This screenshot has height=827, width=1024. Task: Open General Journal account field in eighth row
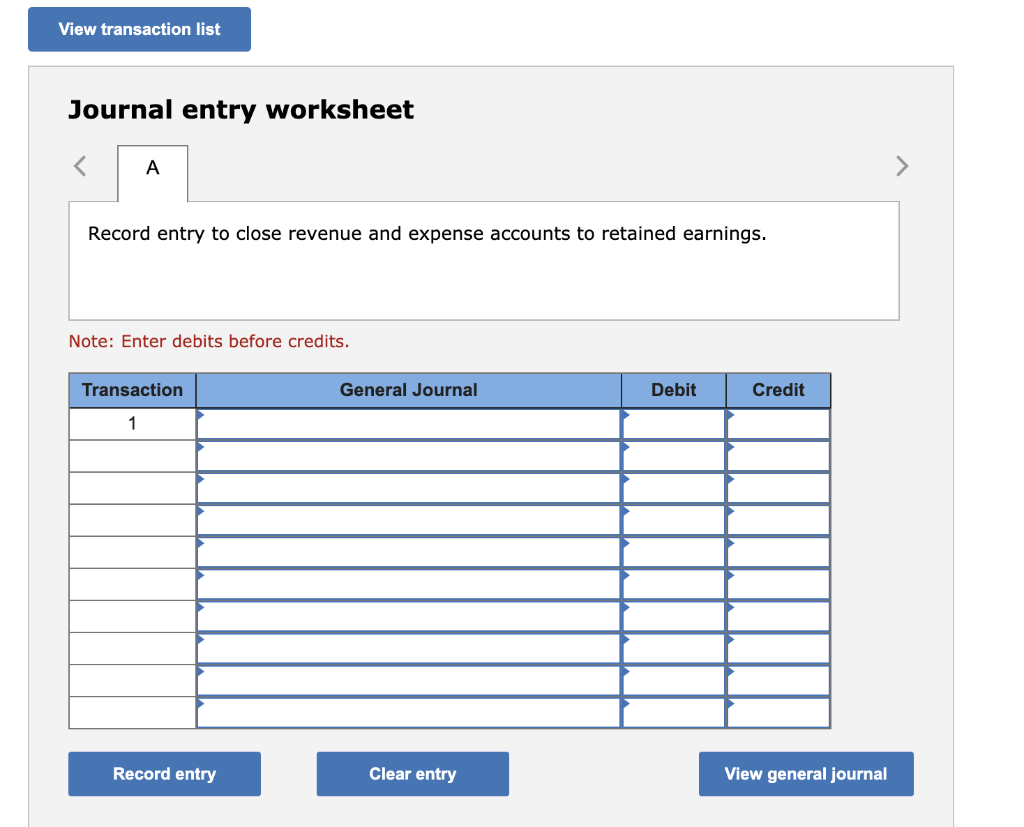(409, 648)
